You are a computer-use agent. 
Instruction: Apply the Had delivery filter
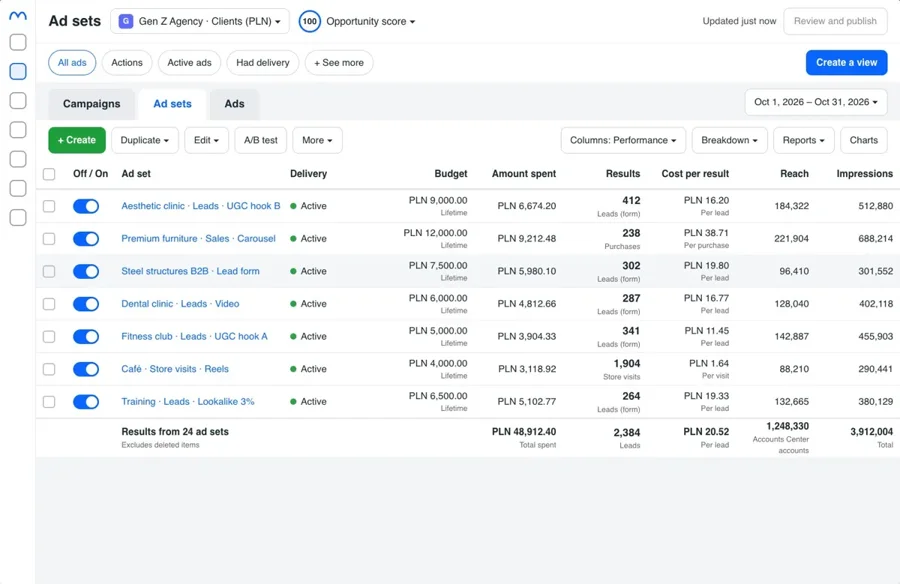coord(263,63)
